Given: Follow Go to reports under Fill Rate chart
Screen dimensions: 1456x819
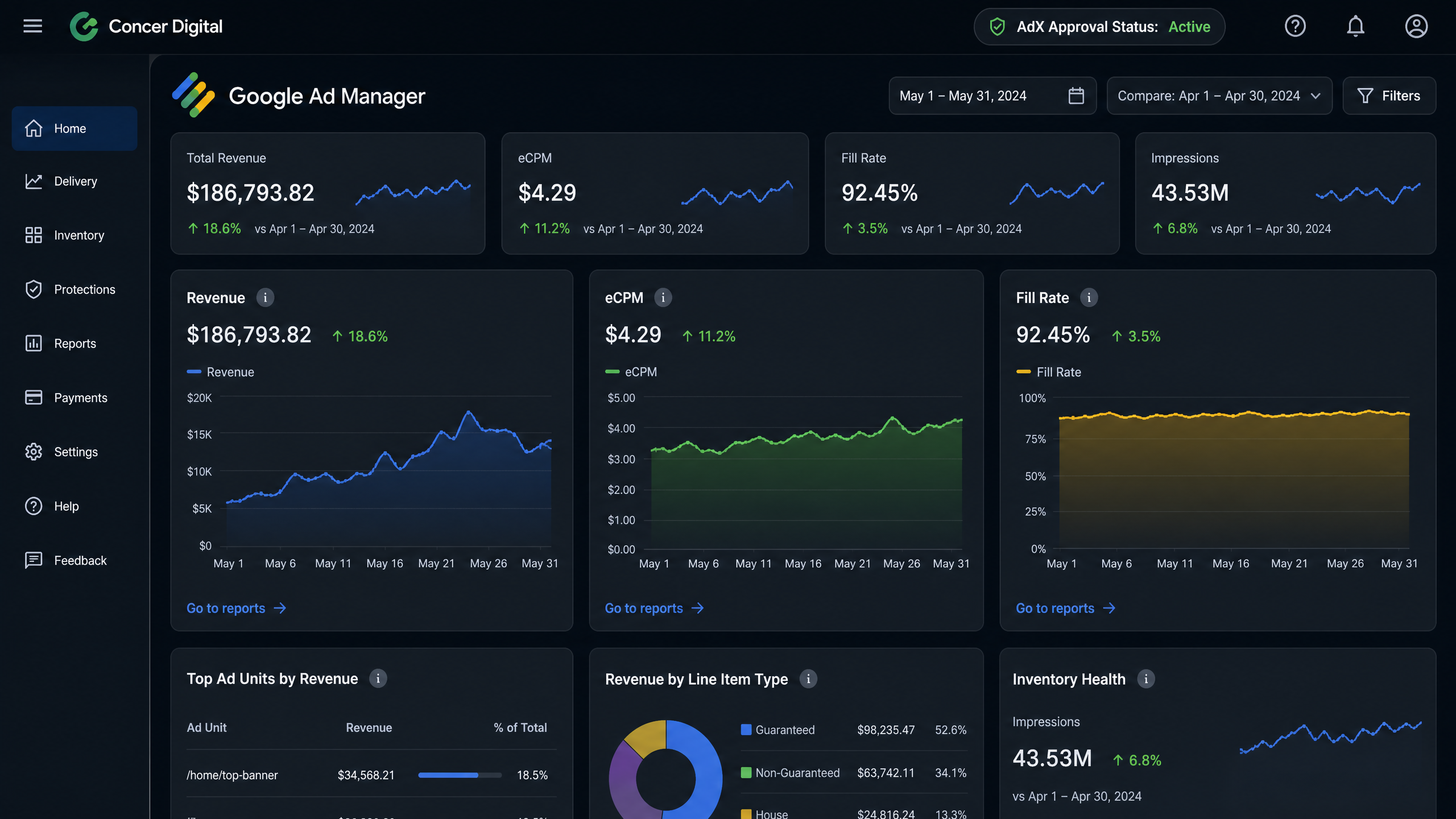Looking at the screenshot, I should 1065,608.
